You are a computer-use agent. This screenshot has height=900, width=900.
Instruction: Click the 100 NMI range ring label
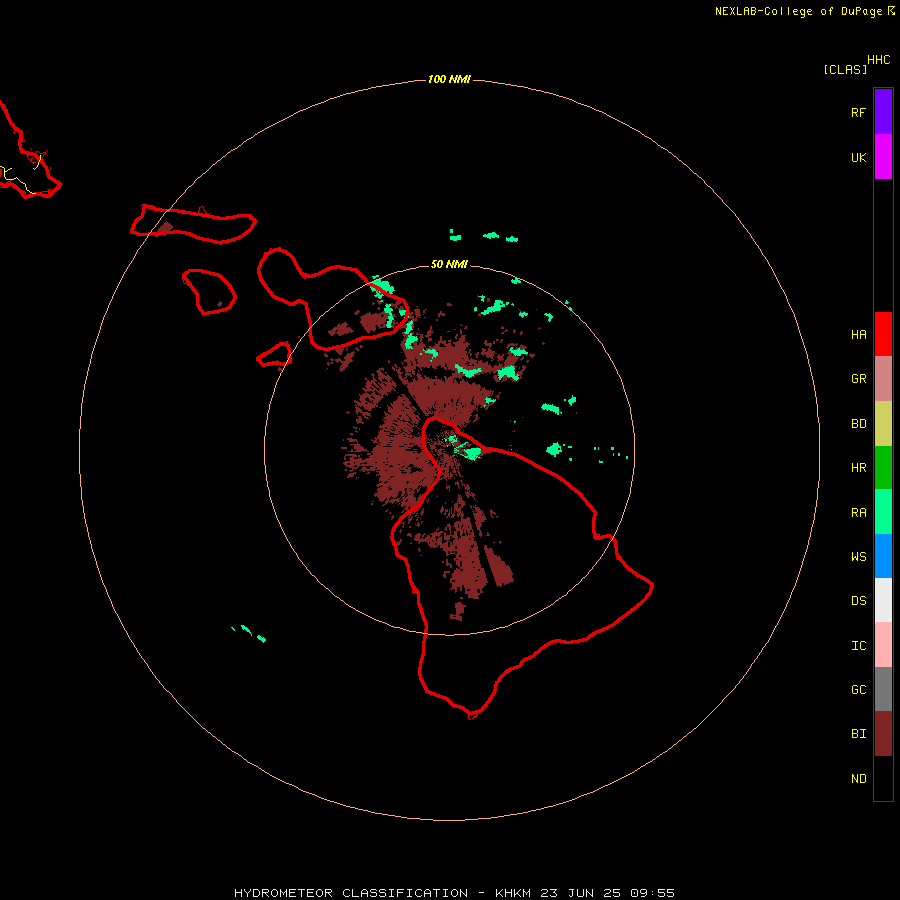pos(449,79)
